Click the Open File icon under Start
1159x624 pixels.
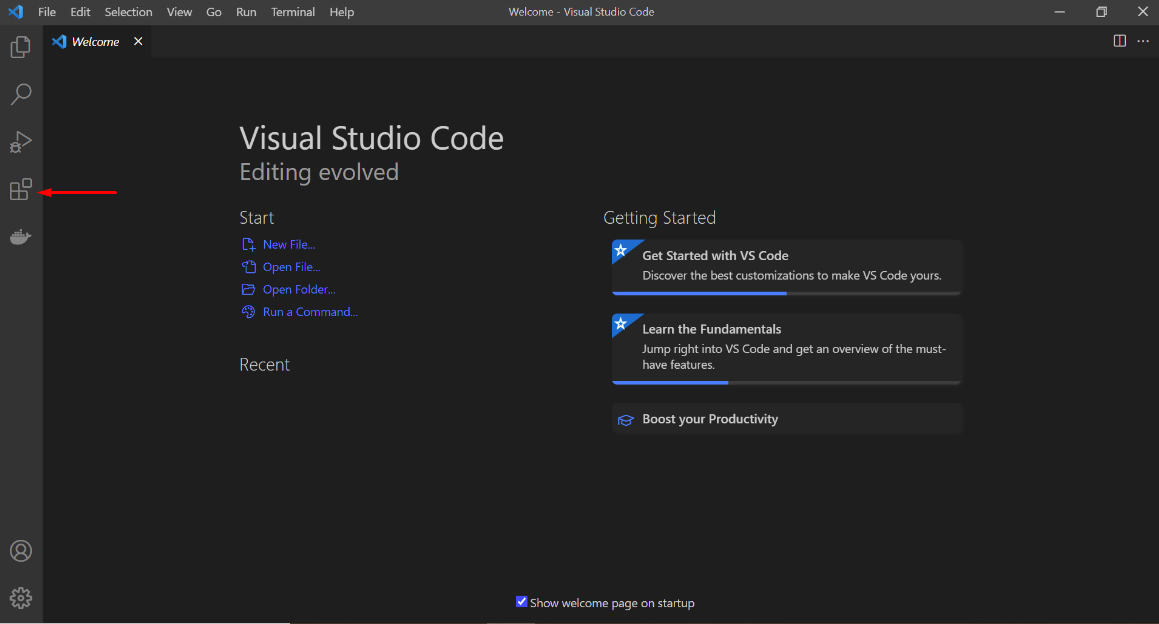[248, 267]
